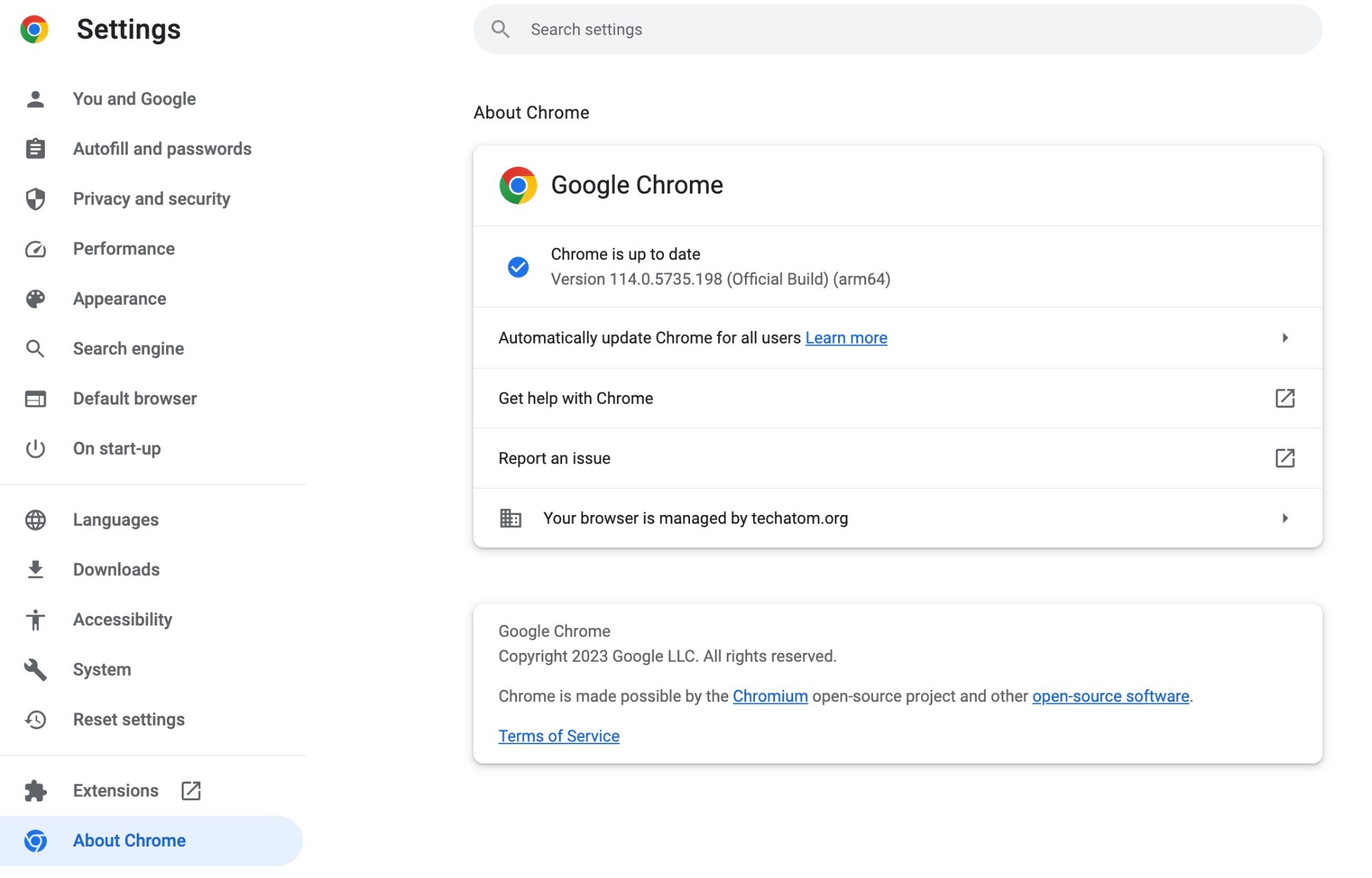
Task: Click the Get help with Chrome external link
Action: pos(1285,398)
